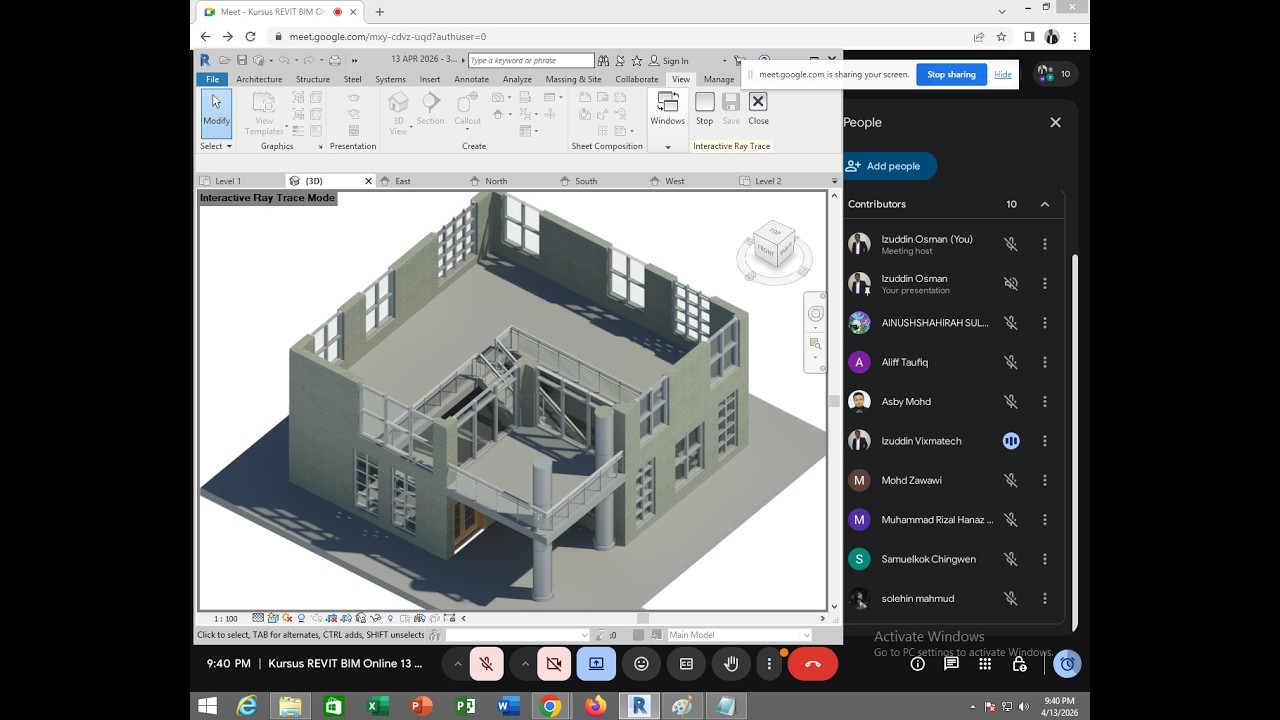
Task: Click the favorites star icon in Revit
Action: click(636, 60)
